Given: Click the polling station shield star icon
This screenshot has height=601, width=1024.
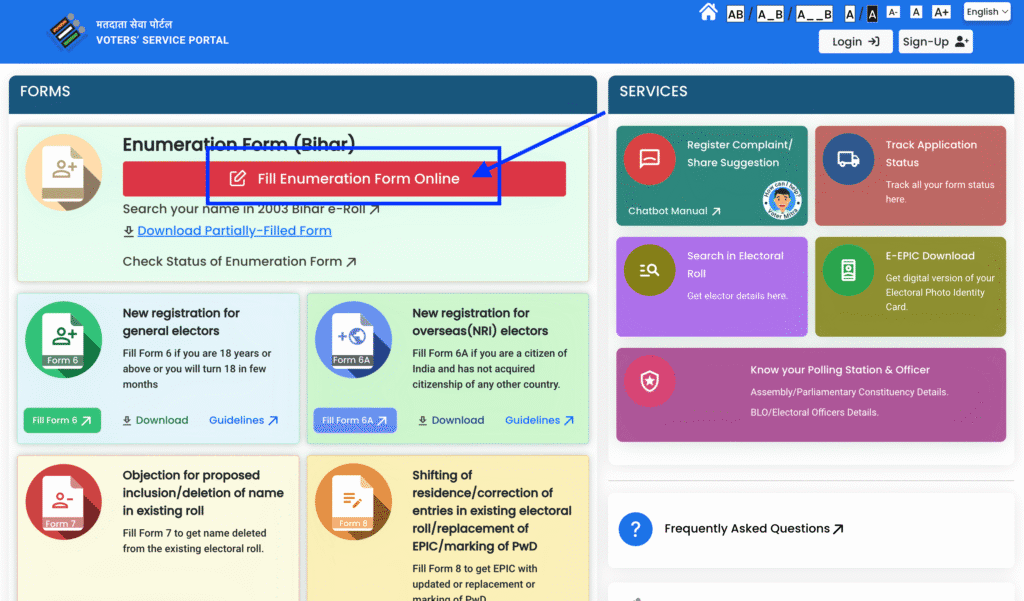Looking at the screenshot, I should (x=649, y=381).
